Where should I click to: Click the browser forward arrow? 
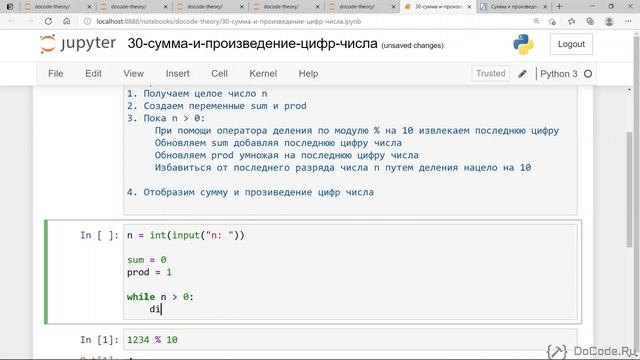30,21
